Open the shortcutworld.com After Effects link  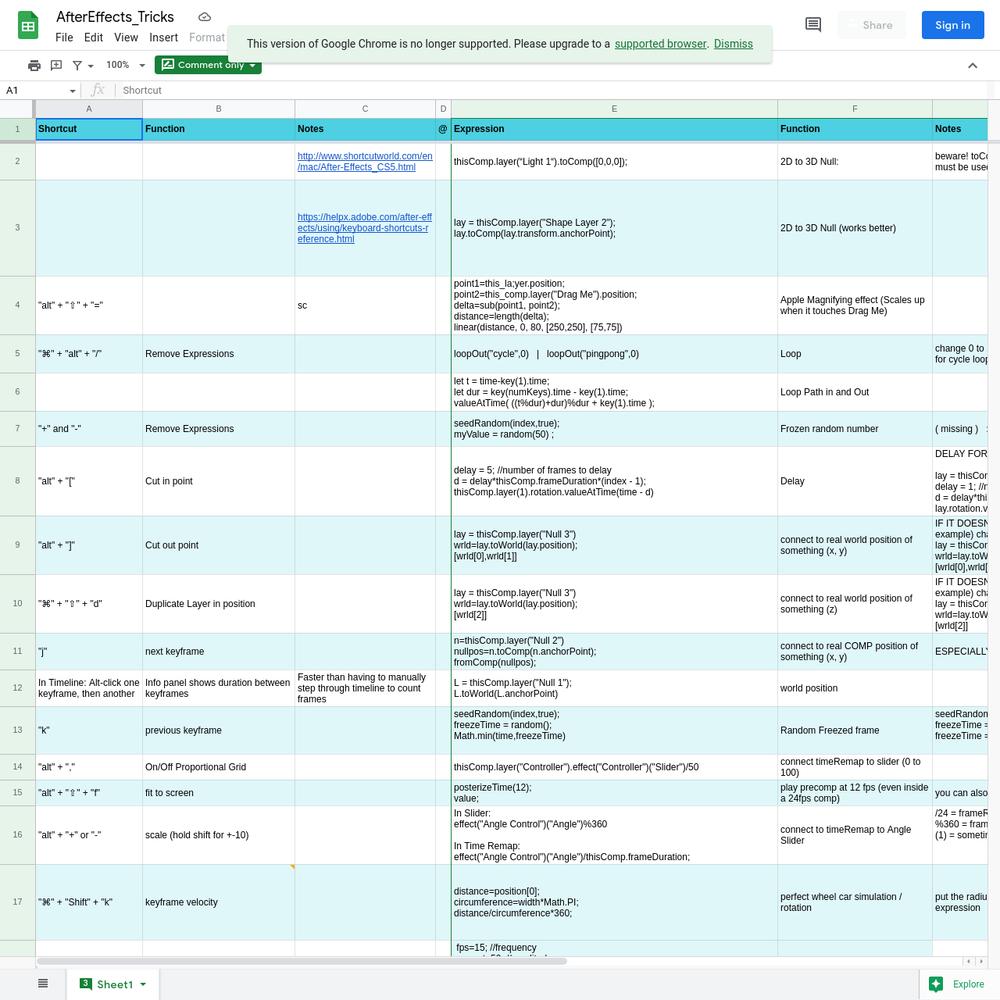365,161
